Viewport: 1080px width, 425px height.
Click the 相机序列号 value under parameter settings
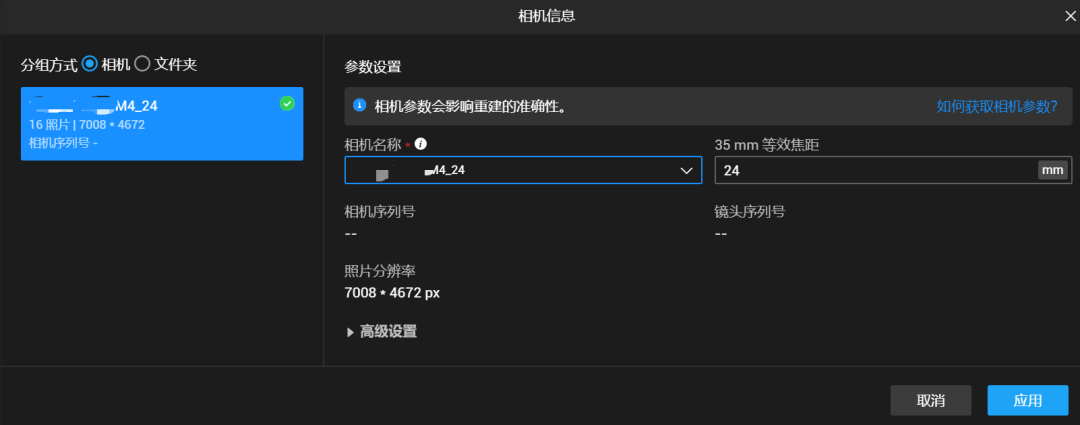351,234
